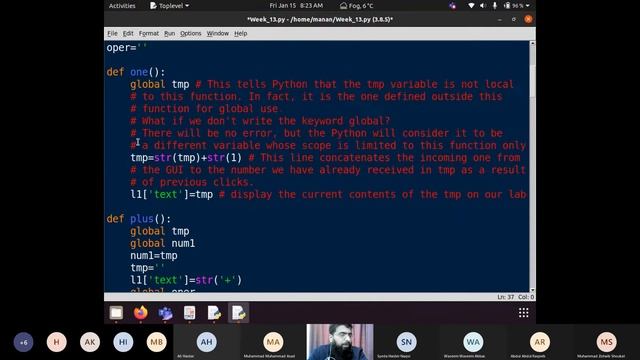640x360 pixels.
Task: Click the Activities button in the top bar
Action: 122,6
